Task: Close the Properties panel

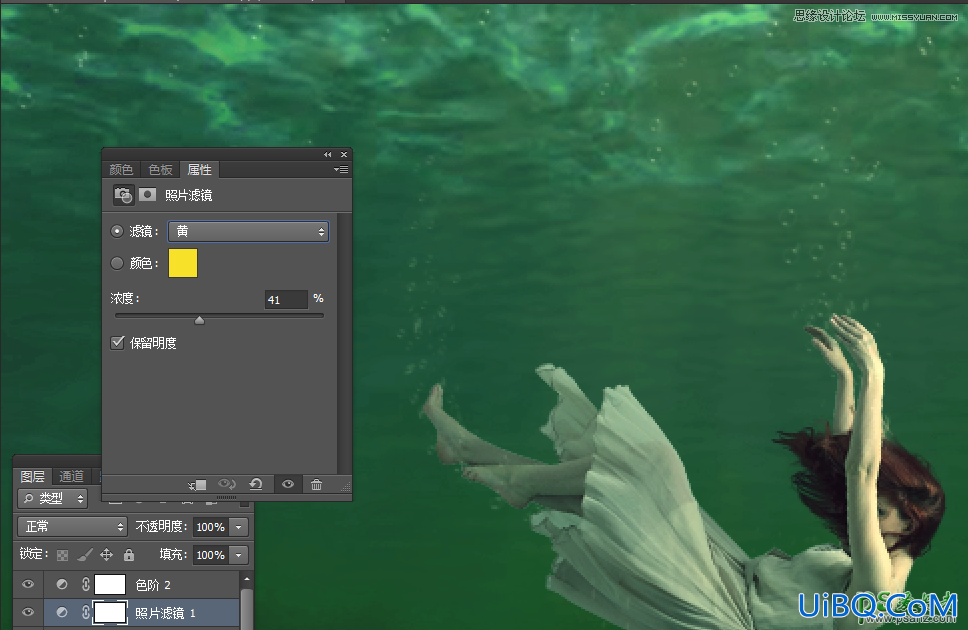Action: 344,154
